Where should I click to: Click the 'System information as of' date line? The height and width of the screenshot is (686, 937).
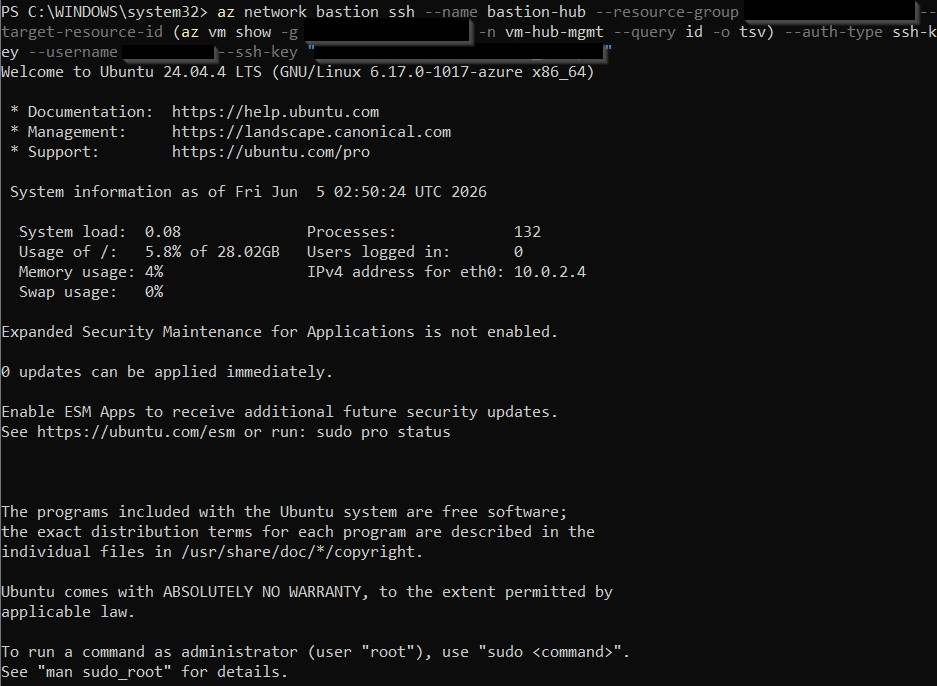pos(248,192)
